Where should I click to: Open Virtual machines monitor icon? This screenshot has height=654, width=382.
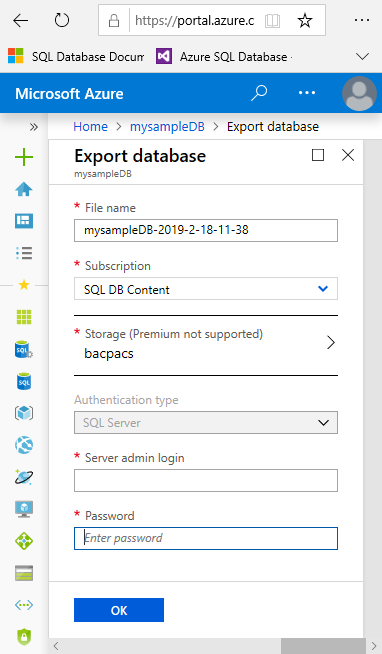point(24,509)
